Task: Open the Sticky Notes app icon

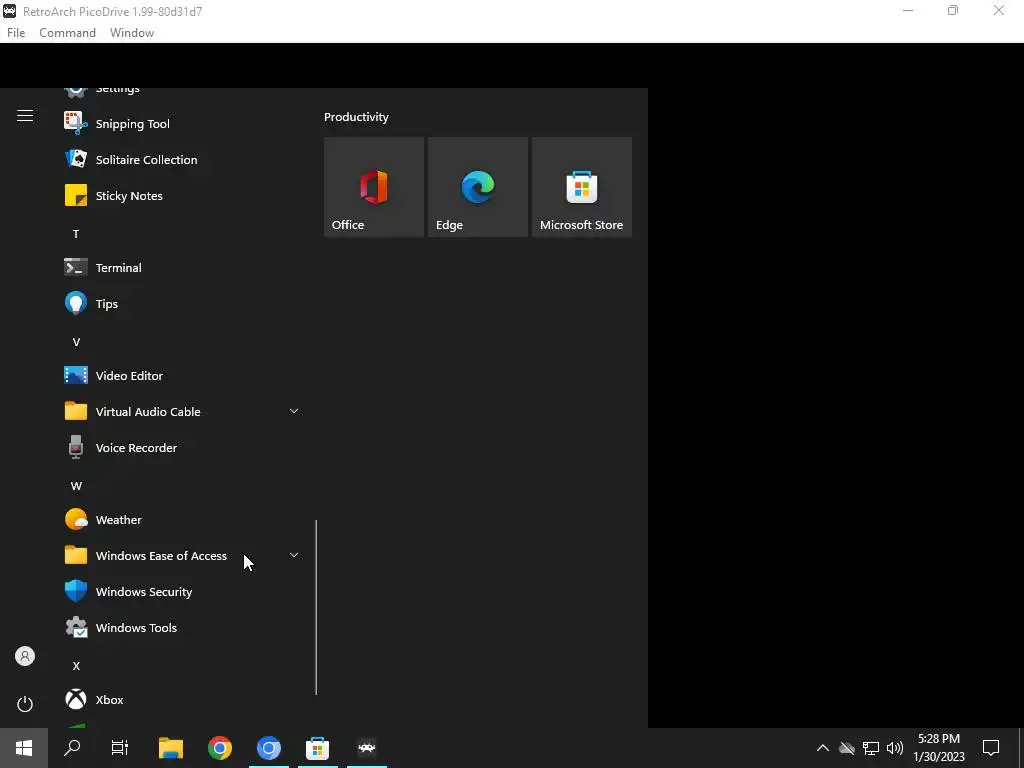Action: tap(76, 195)
